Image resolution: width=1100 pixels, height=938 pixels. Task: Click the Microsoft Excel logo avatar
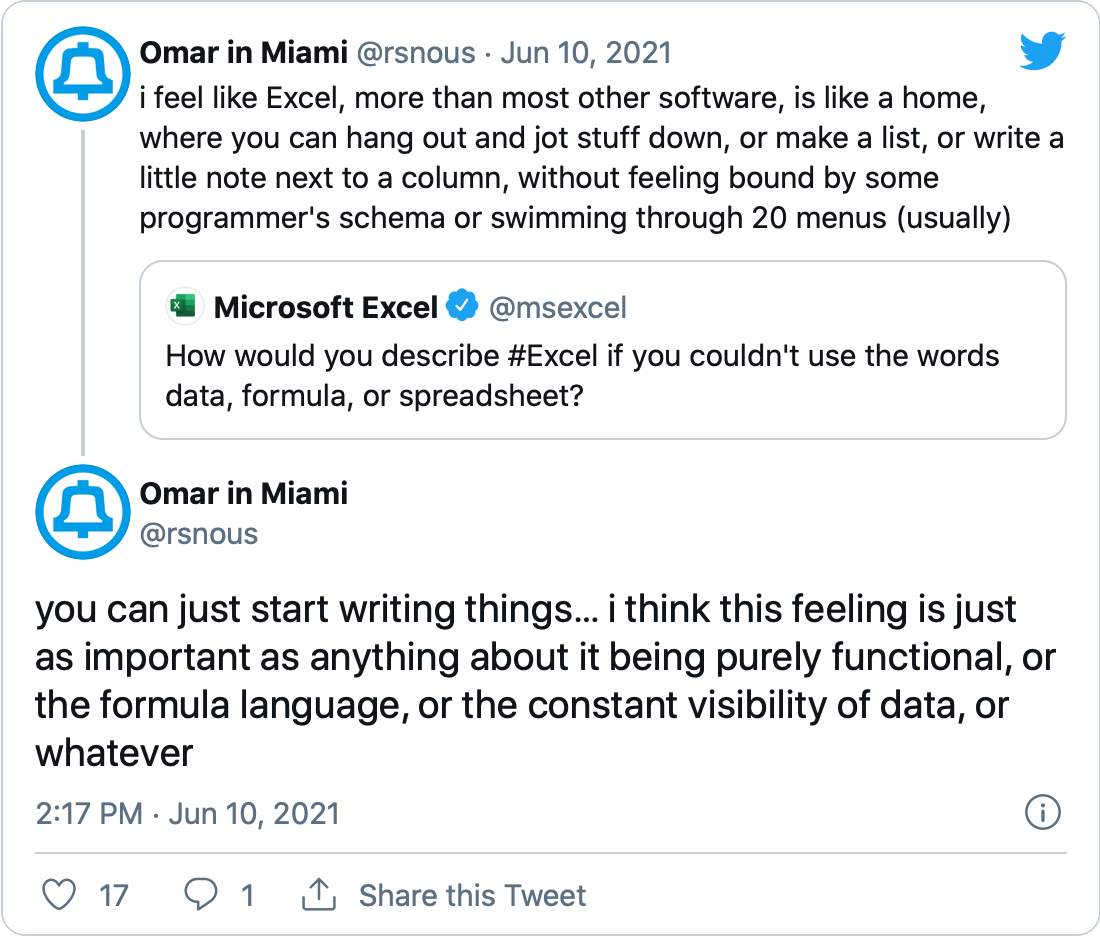coord(185,307)
